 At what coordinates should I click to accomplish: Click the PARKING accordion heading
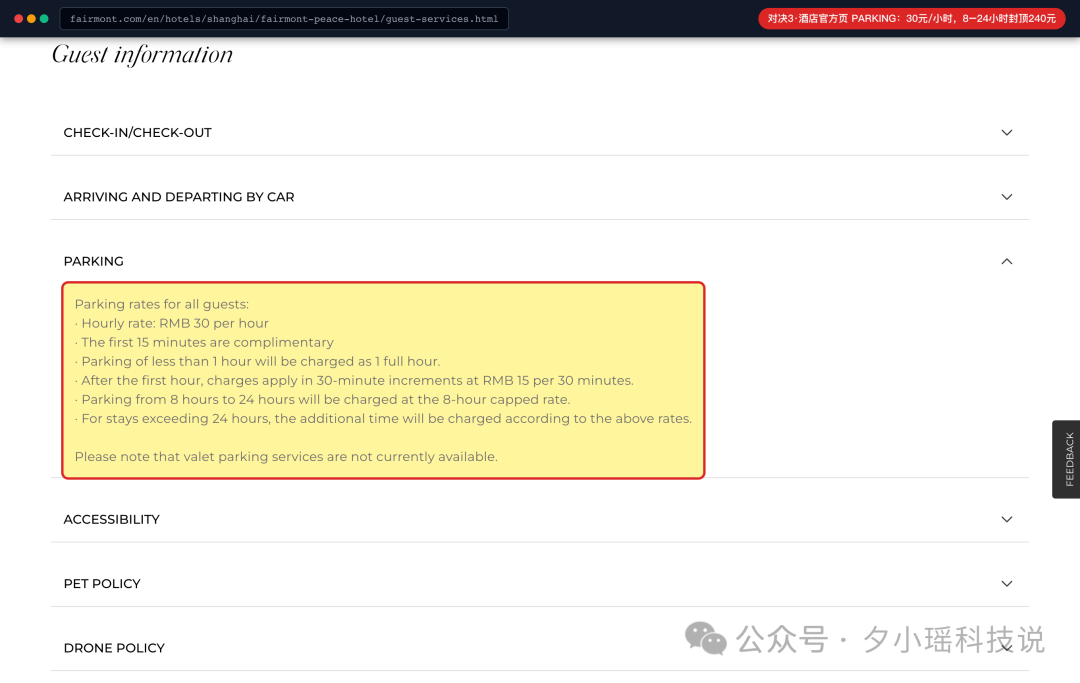pos(94,261)
